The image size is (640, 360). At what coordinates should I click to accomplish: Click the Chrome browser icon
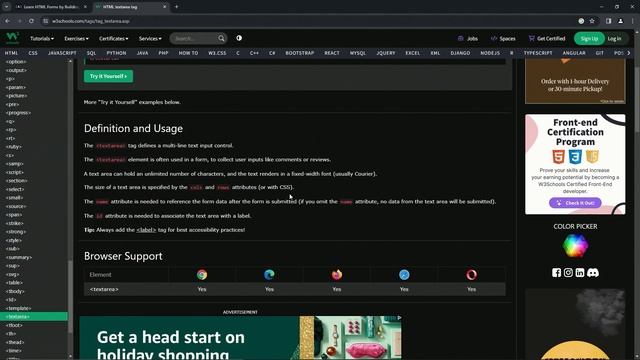click(x=202, y=275)
